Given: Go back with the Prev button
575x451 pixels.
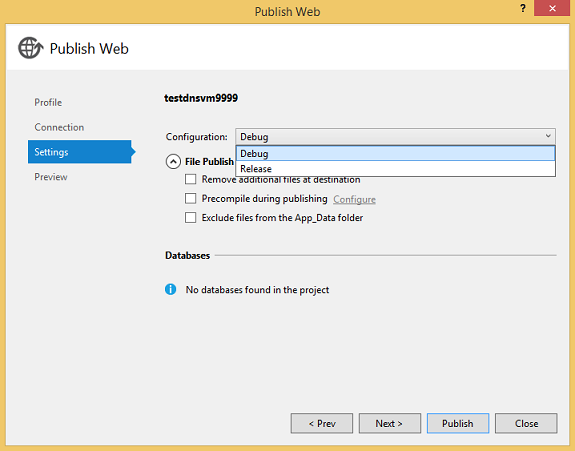Looking at the screenshot, I should pyautogui.click(x=322, y=424).
